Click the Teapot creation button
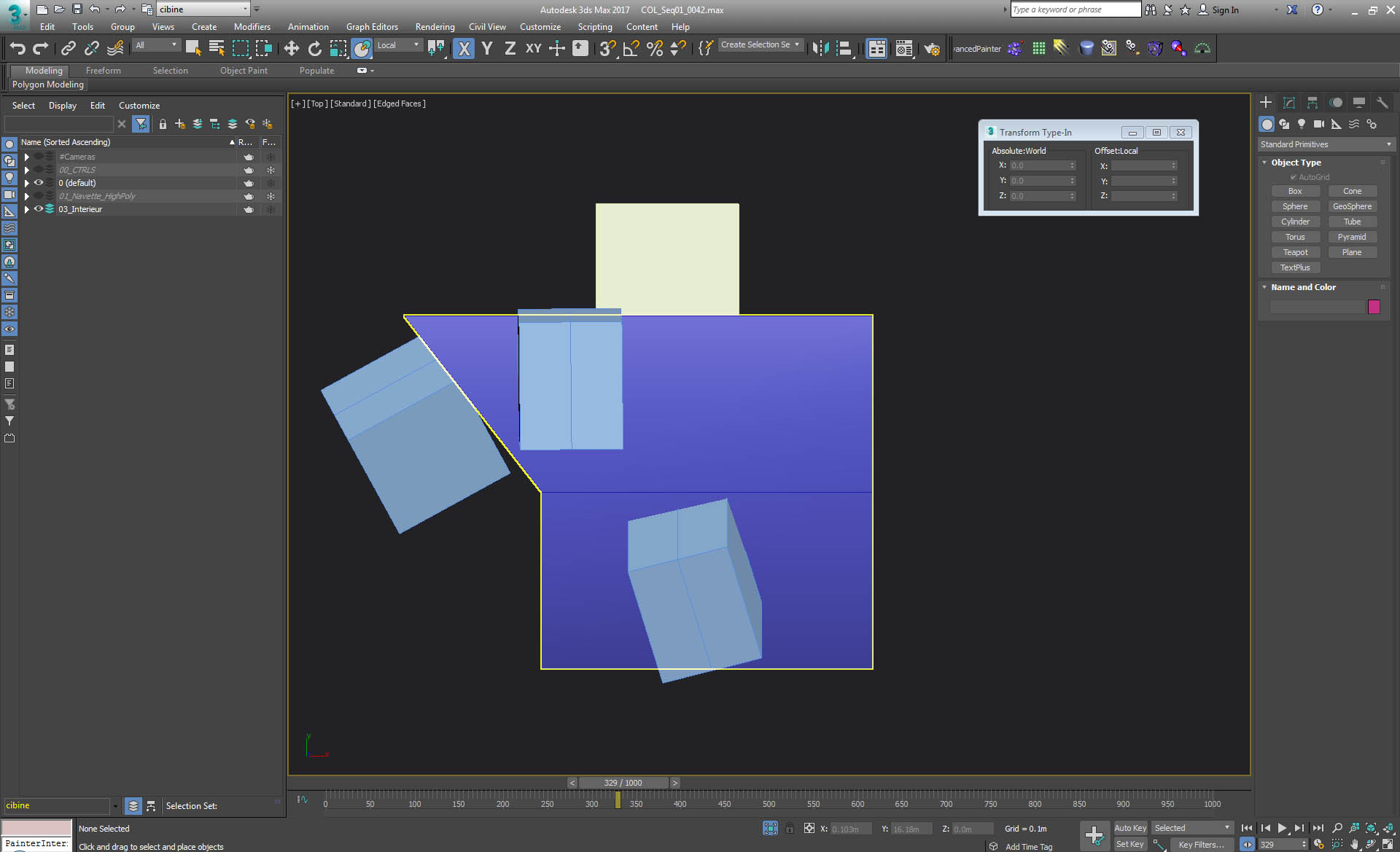 [x=1296, y=252]
